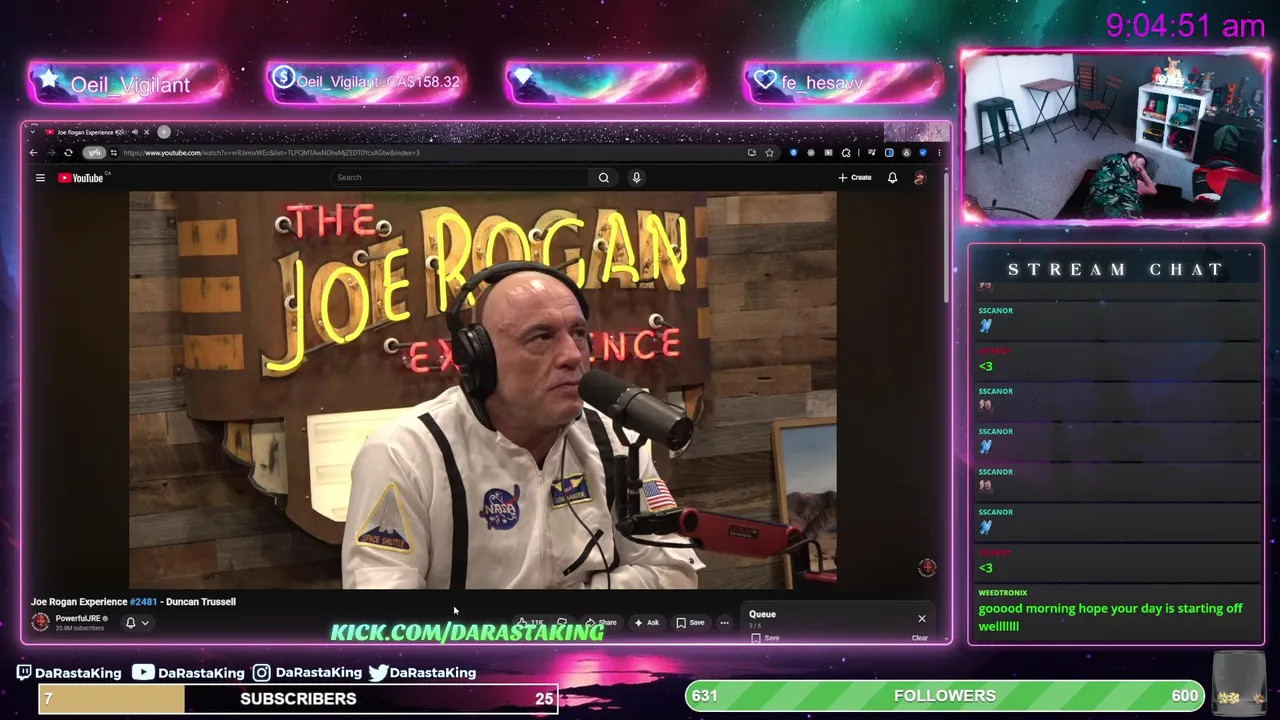Open the more actions three-dot menu
Screen dimensions: 1280x720
(724, 623)
